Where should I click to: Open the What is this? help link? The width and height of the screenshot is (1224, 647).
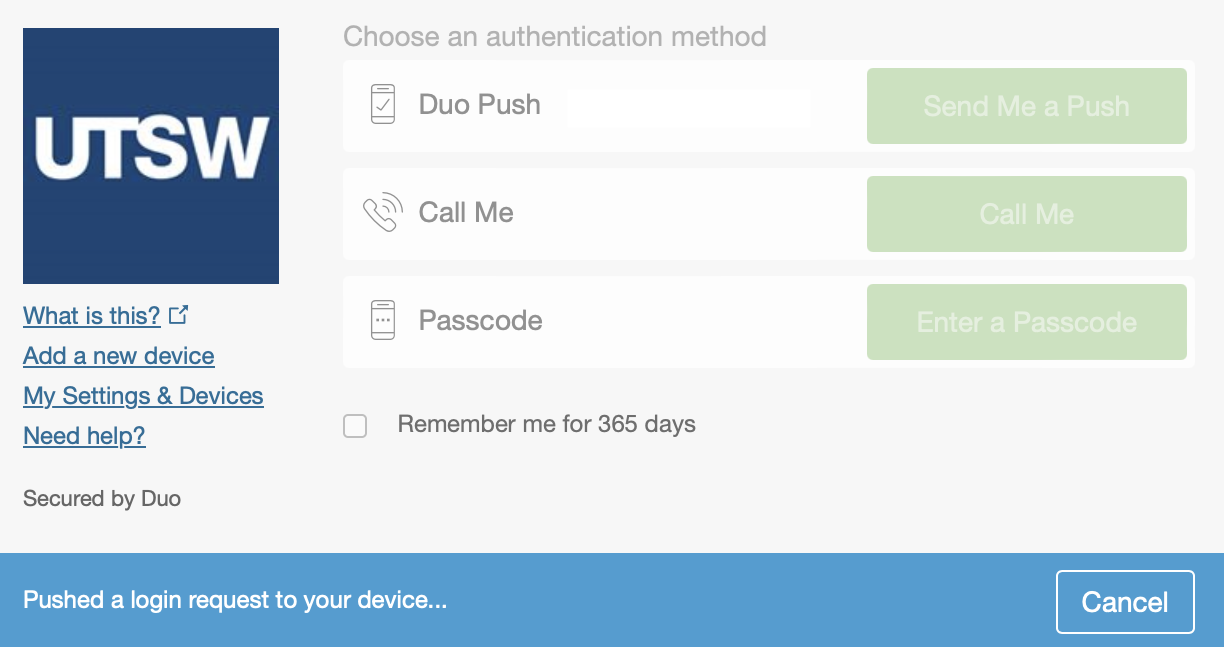[x=91, y=315]
